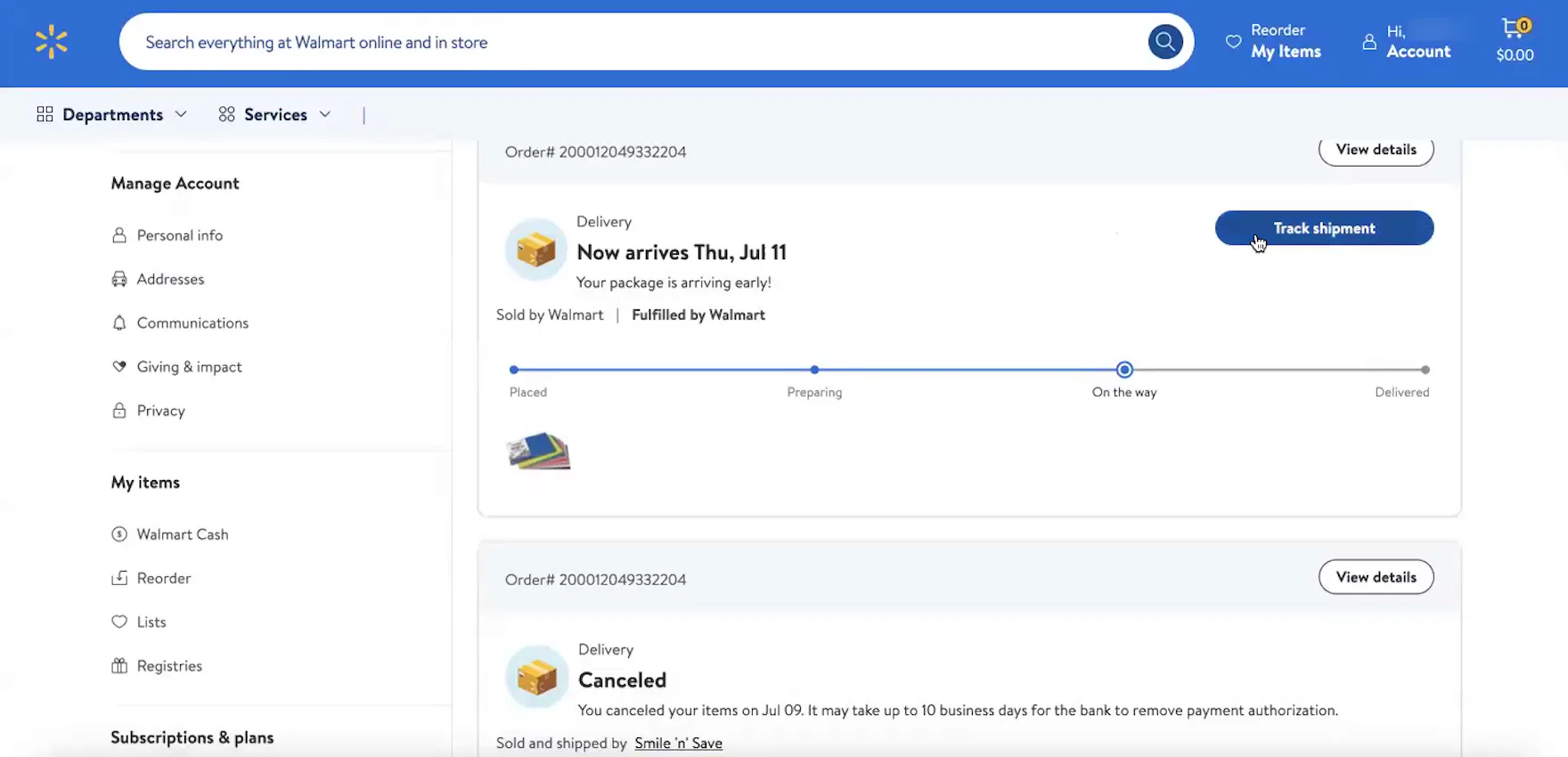Click Now arrives Thu, Jul 11 heading
The height and width of the screenshot is (757, 1568).
(682, 252)
